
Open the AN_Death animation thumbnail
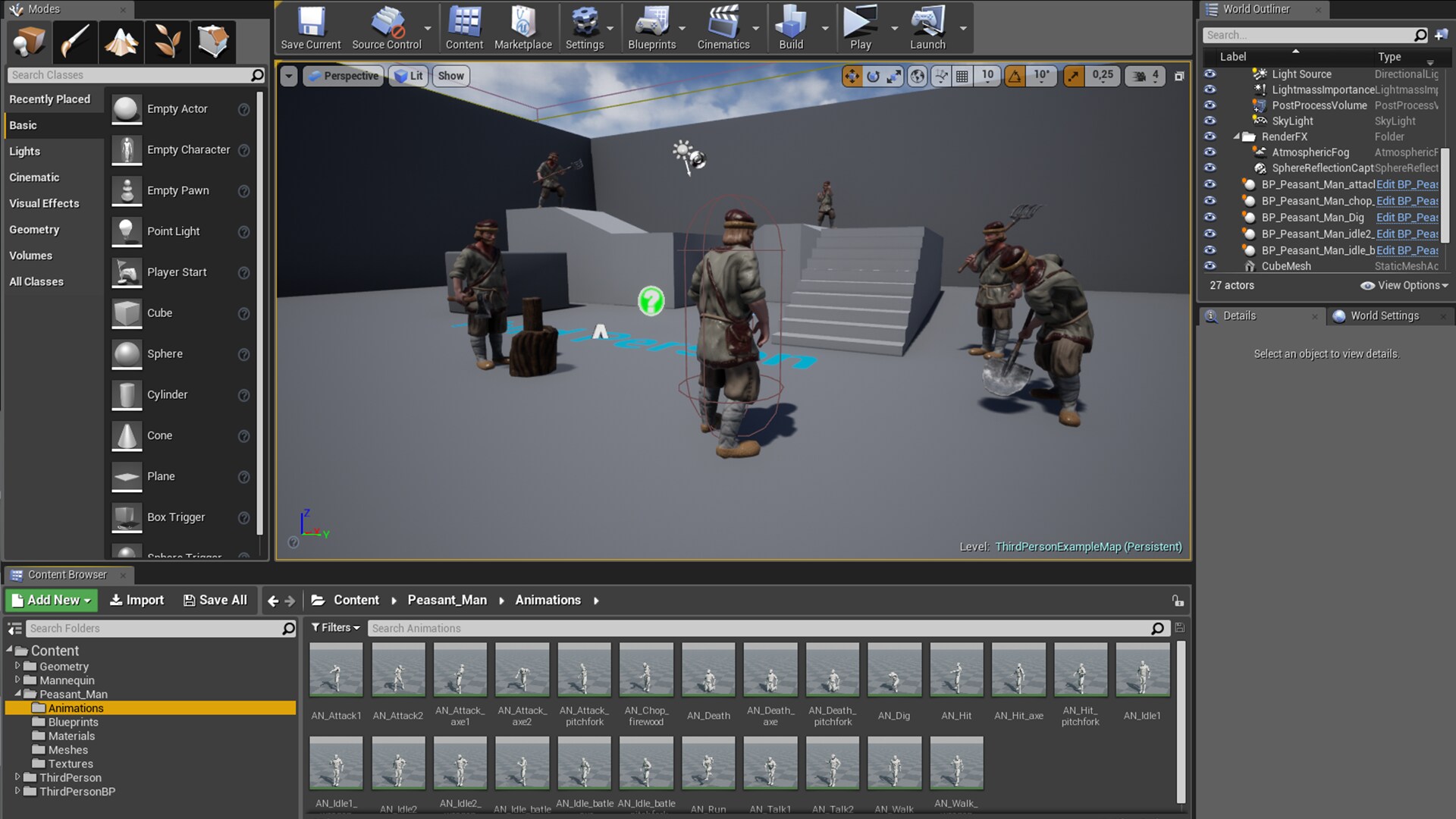[708, 670]
